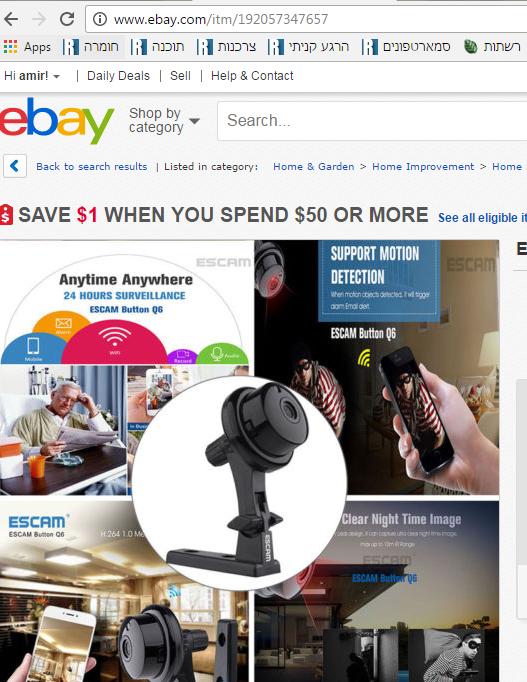The image size is (527, 682).
Task: Reload the page with the refresh icon
Action: click(x=67, y=19)
